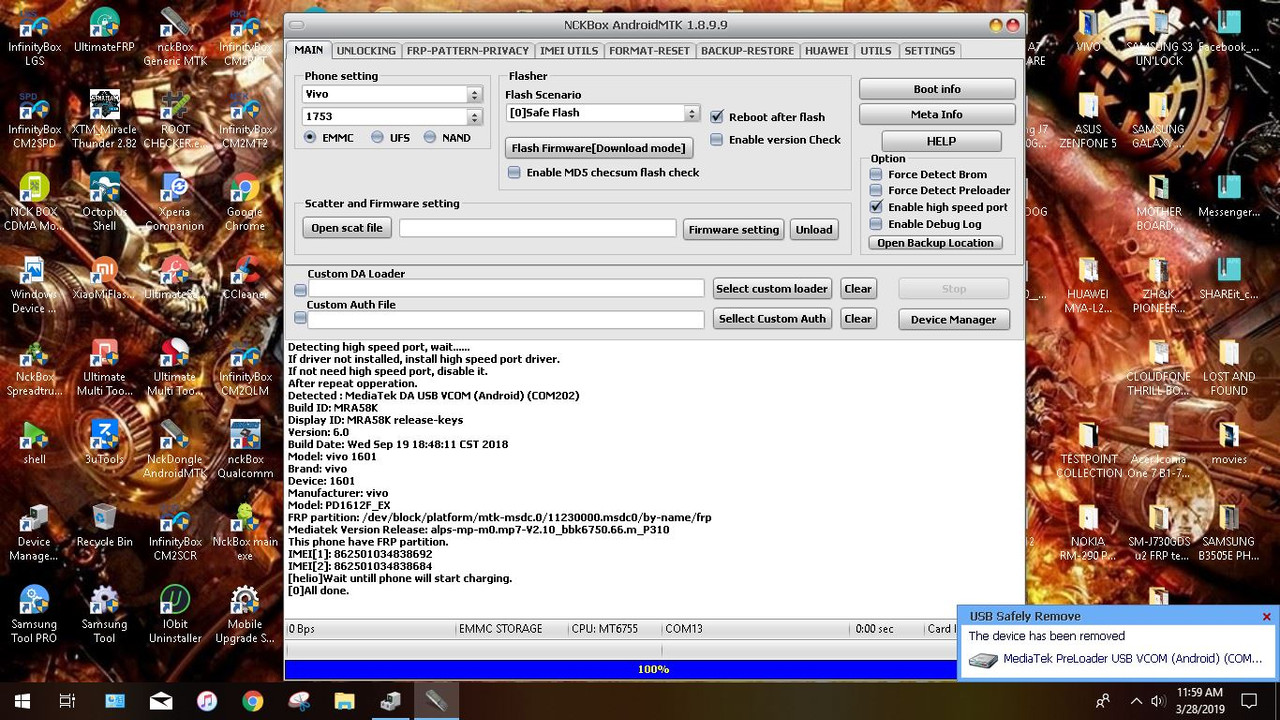Switch to the FORMAT-RESET tab
The image size is (1280, 720).
point(649,51)
